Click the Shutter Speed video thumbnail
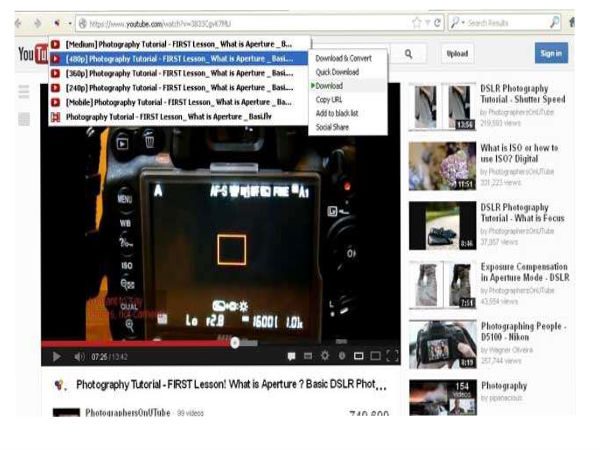The height and width of the screenshot is (450, 600). [442, 107]
